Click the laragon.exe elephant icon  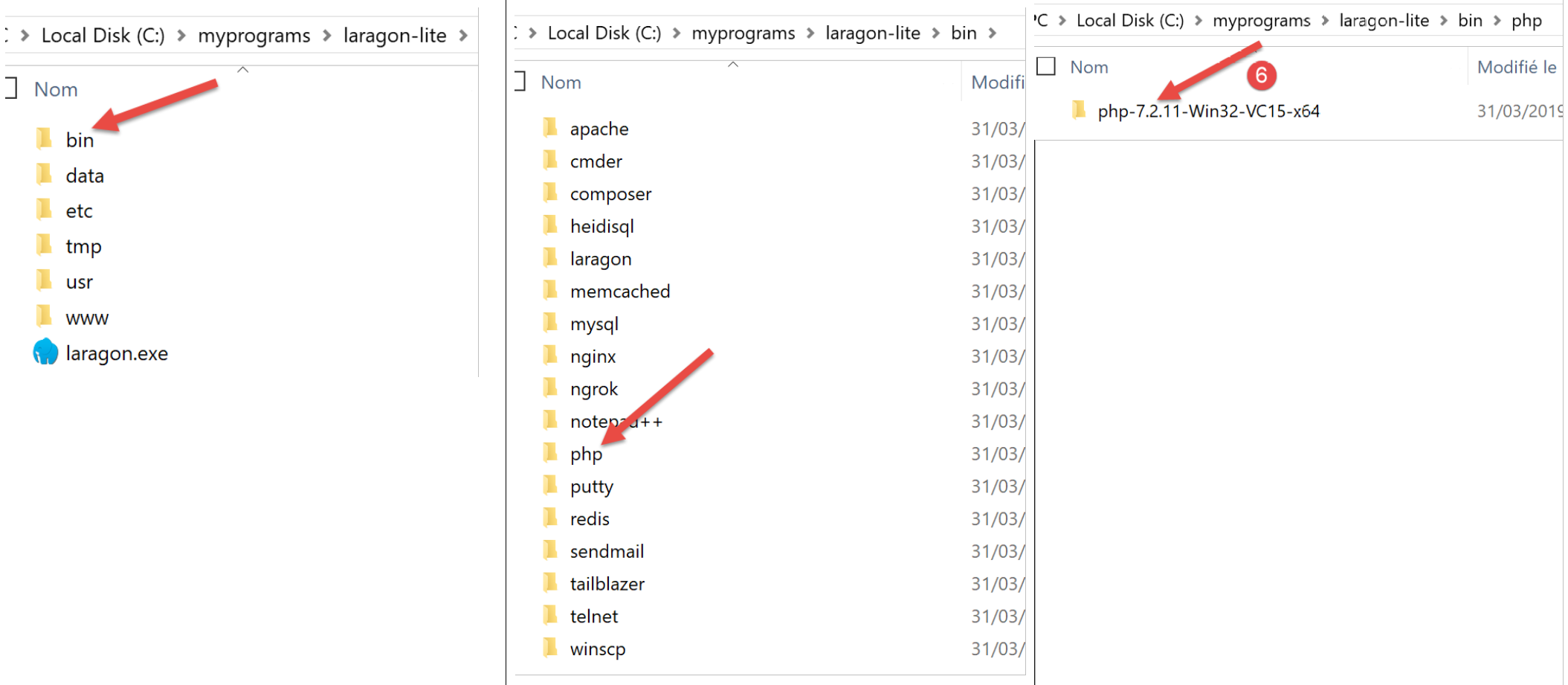[x=45, y=353]
